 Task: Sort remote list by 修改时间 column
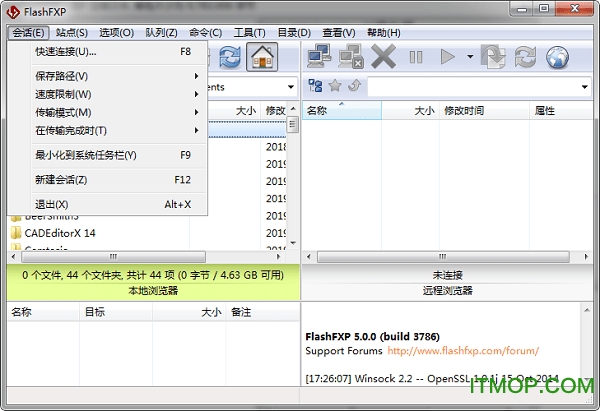point(484,111)
